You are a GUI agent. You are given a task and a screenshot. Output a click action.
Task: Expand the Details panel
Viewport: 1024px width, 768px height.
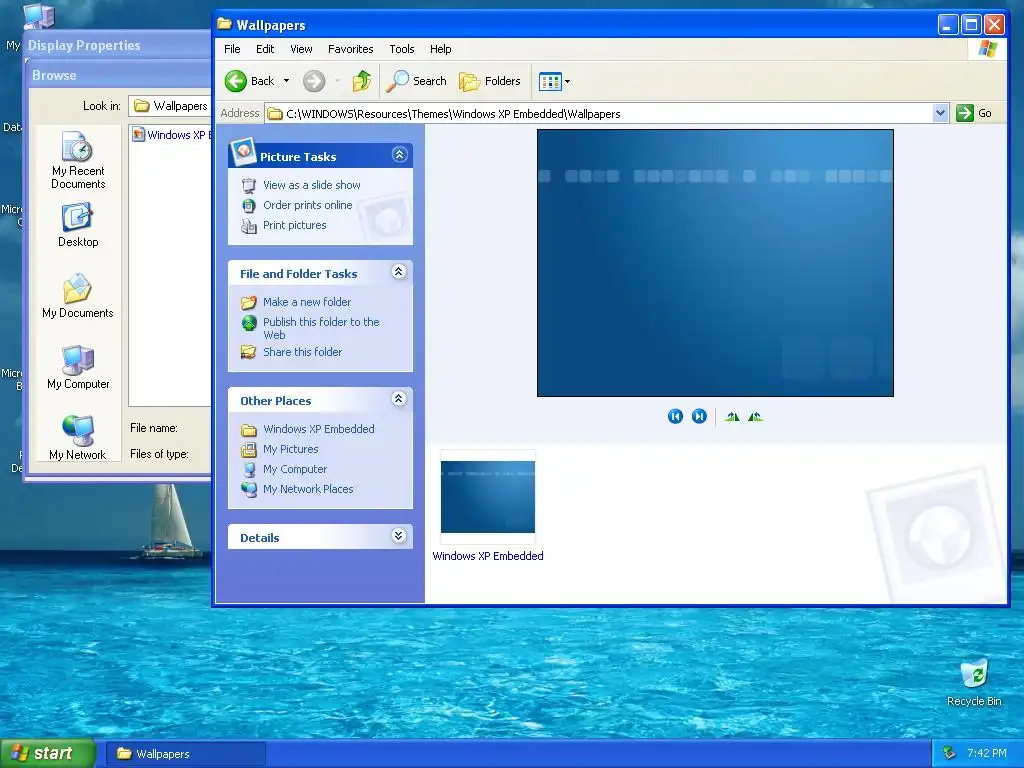398,536
